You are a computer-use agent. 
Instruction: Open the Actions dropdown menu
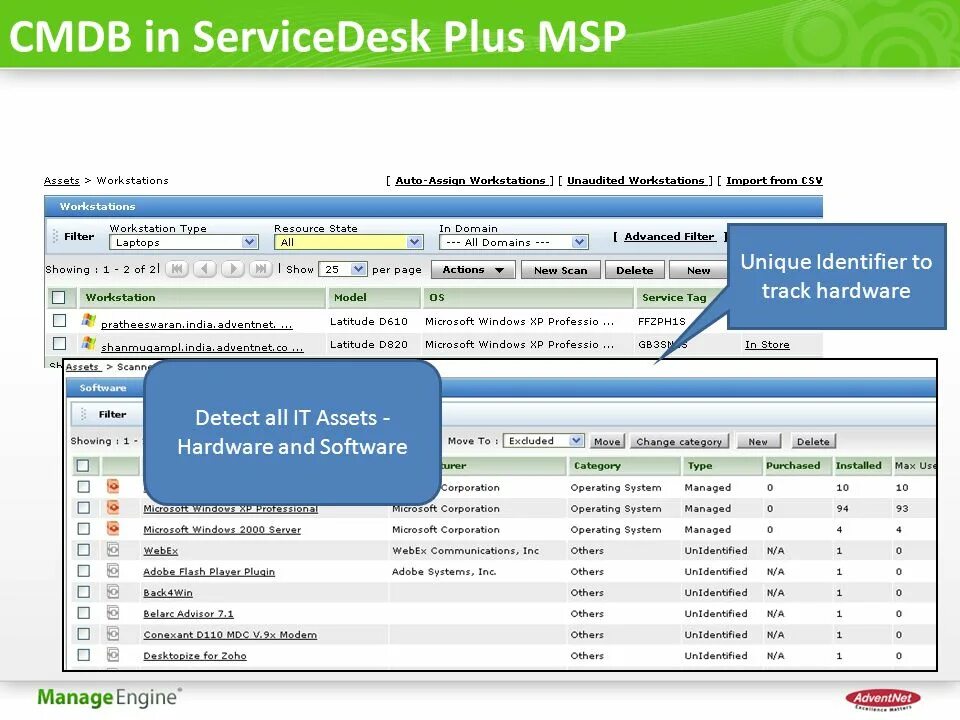473,270
